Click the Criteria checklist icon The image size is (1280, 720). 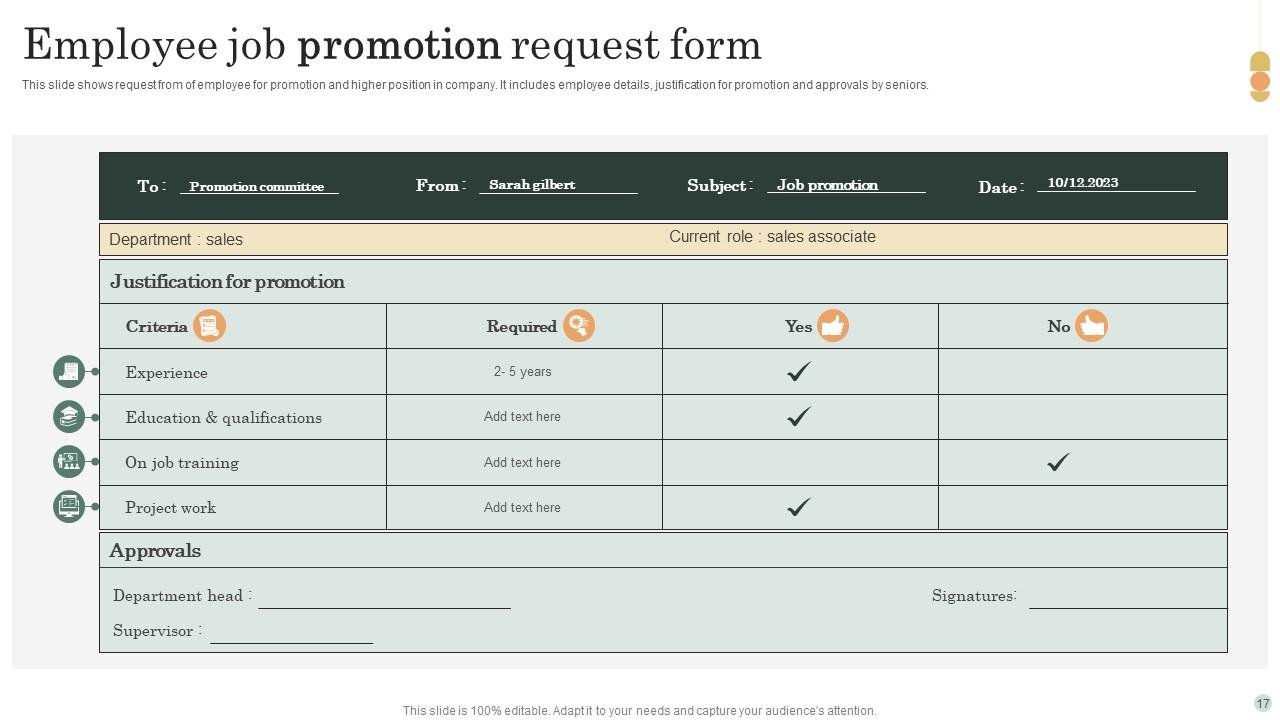click(209, 326)
